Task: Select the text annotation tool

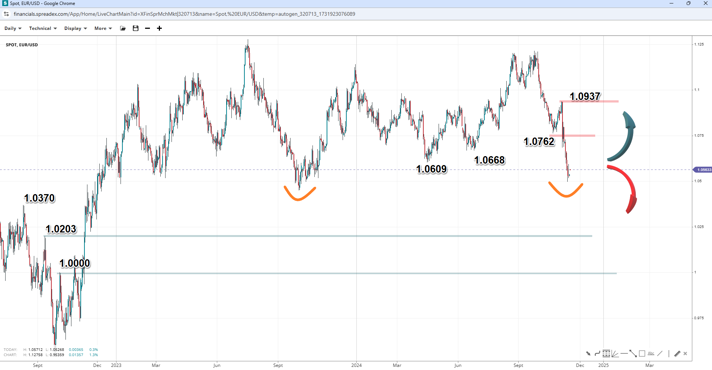Action: point(651,353)
